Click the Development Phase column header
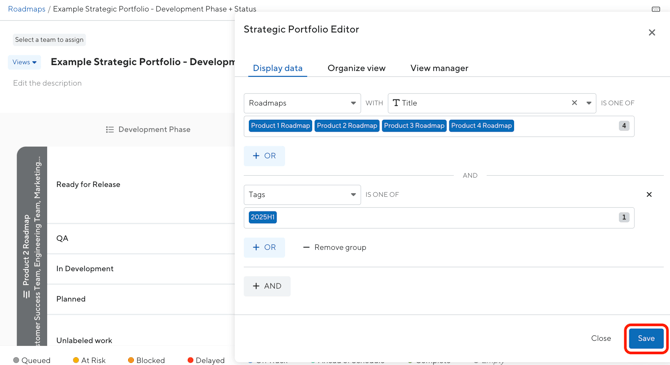The width and height of the screenshot is (670, 365). tap(148, 130)
